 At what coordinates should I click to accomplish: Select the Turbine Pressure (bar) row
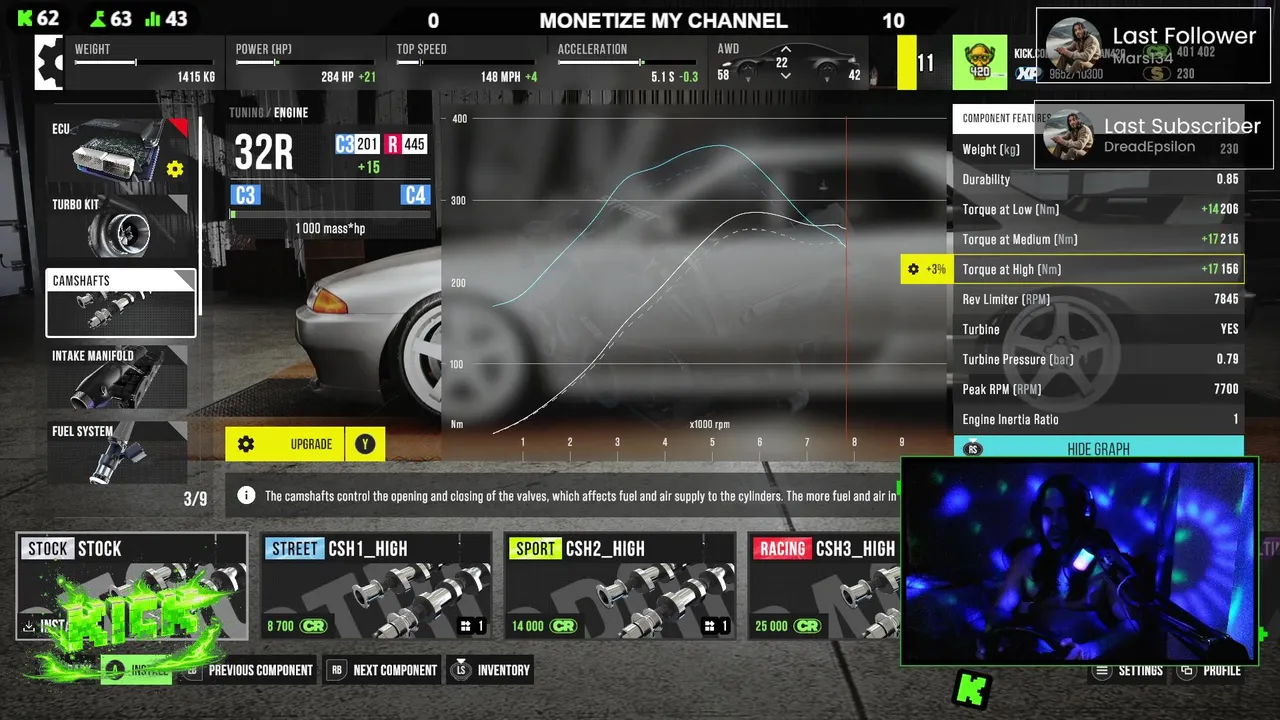1099,359
